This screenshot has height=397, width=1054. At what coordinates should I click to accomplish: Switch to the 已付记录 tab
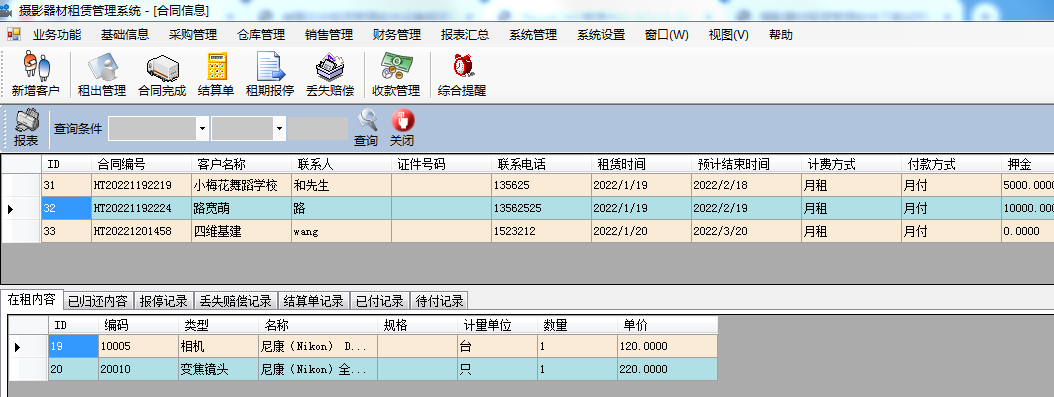pos(380,301)
